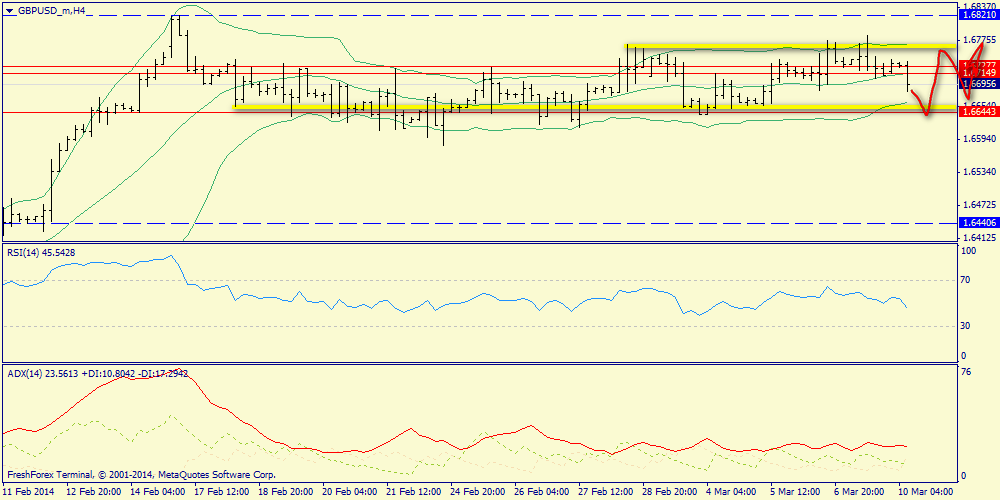Click the current price label 1.66956
This screenshot has height=500, width=1000.
click(x=978, y=84)
